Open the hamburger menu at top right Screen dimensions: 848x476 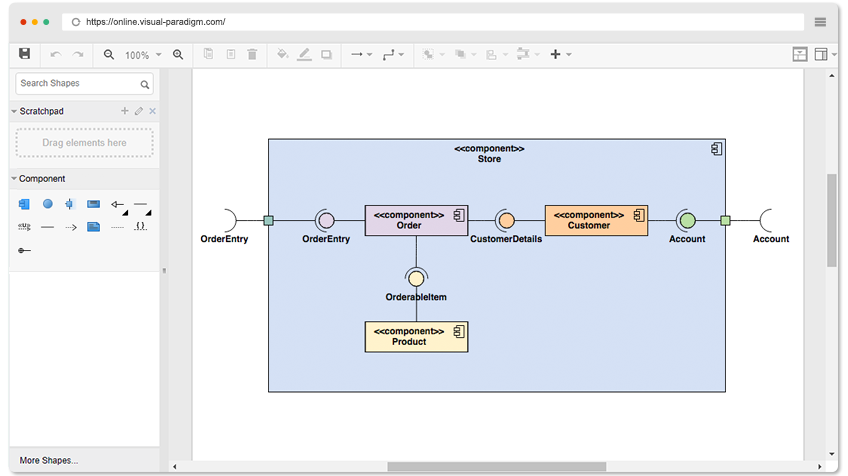[x=820, y=22]
